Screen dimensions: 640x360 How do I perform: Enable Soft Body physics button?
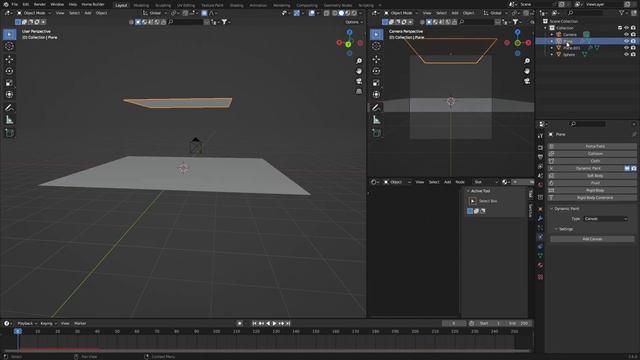click(592, 176)
